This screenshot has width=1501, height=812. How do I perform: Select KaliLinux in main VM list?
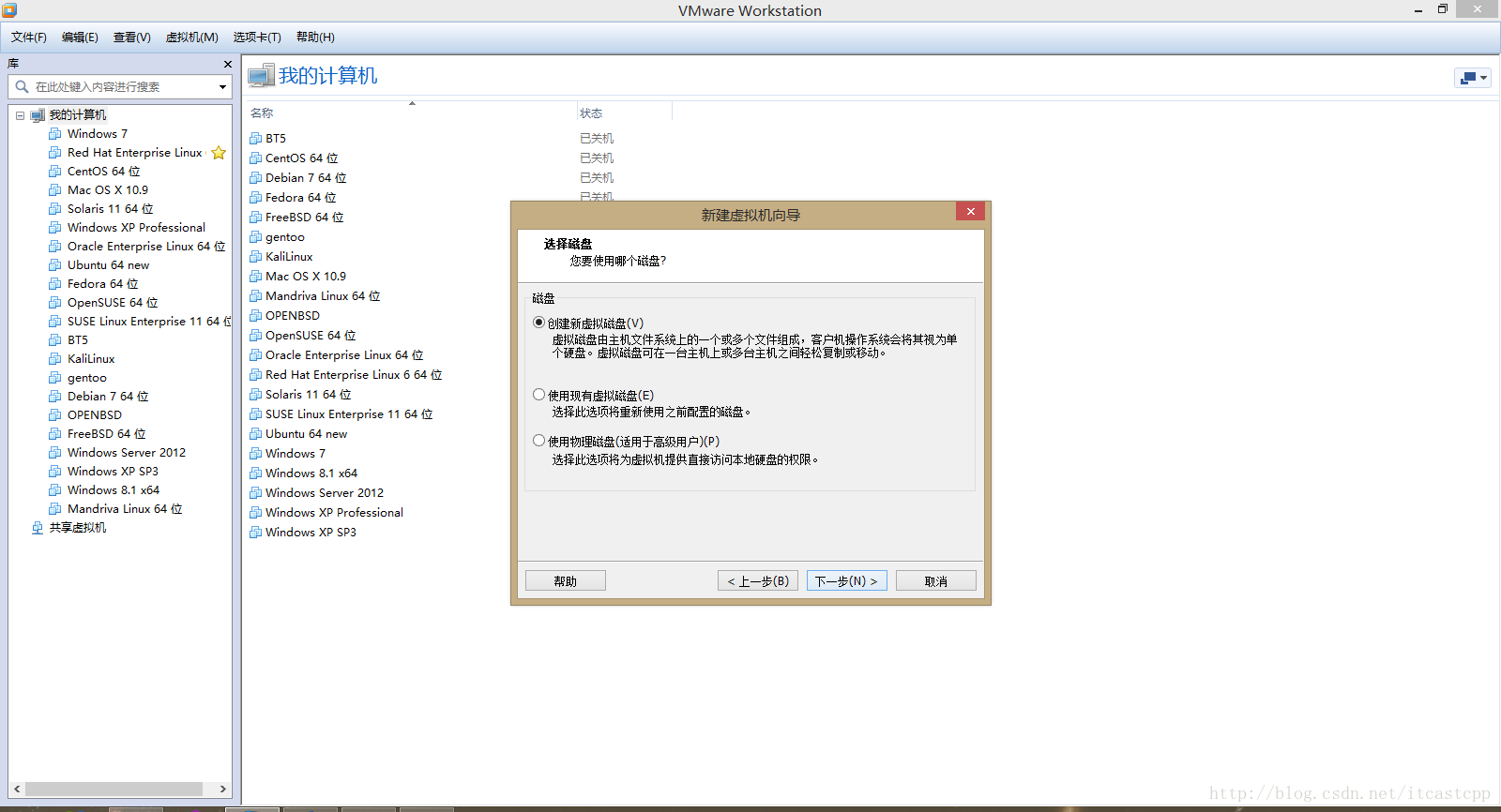tap(289, 257)
